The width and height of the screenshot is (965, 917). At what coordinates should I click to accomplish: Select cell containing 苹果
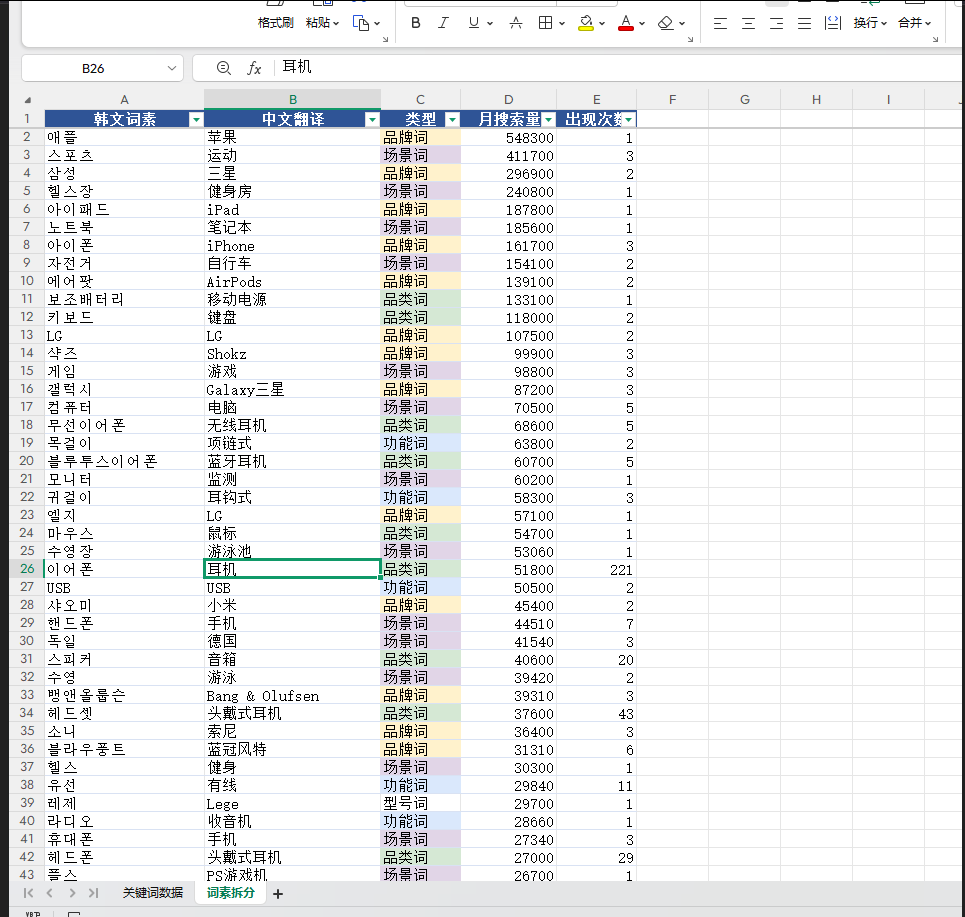(292, 137)
